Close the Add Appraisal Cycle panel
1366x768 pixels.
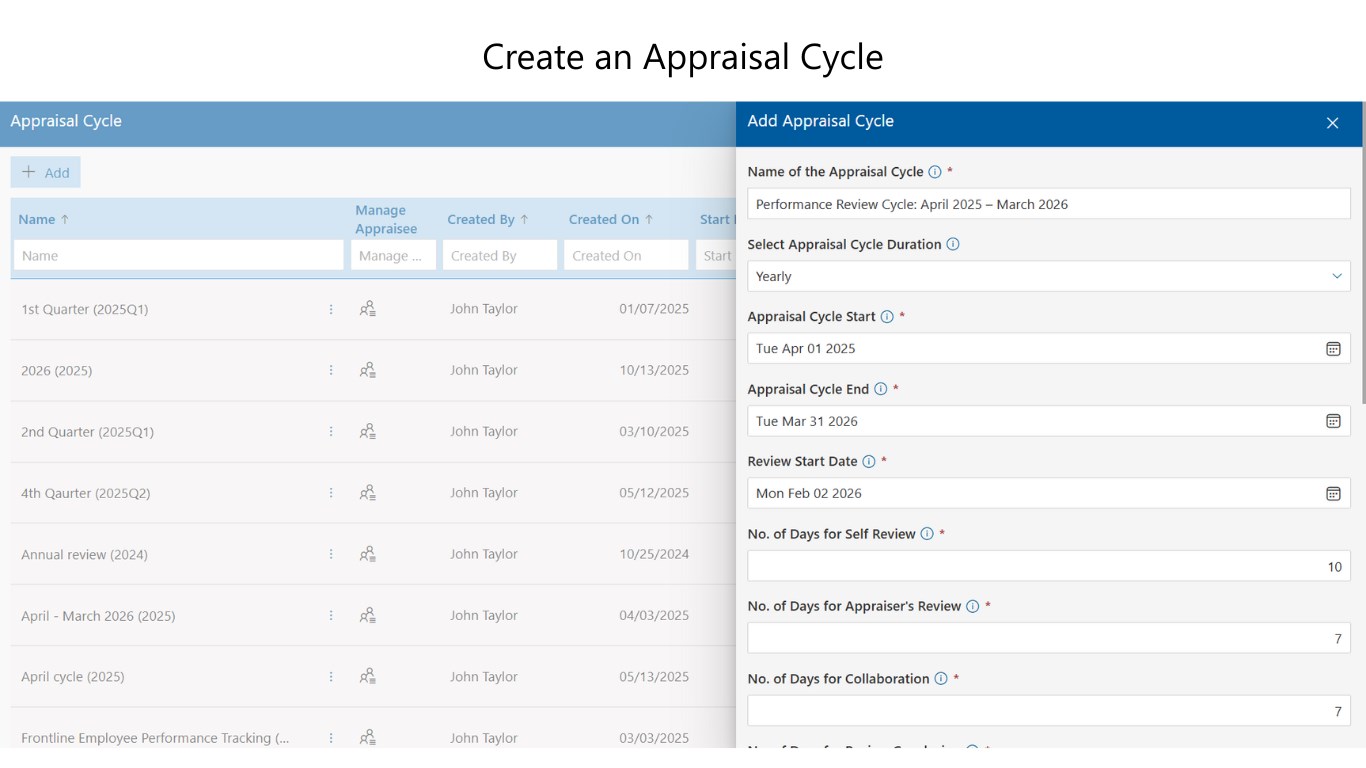click(x=1332, y=122)
